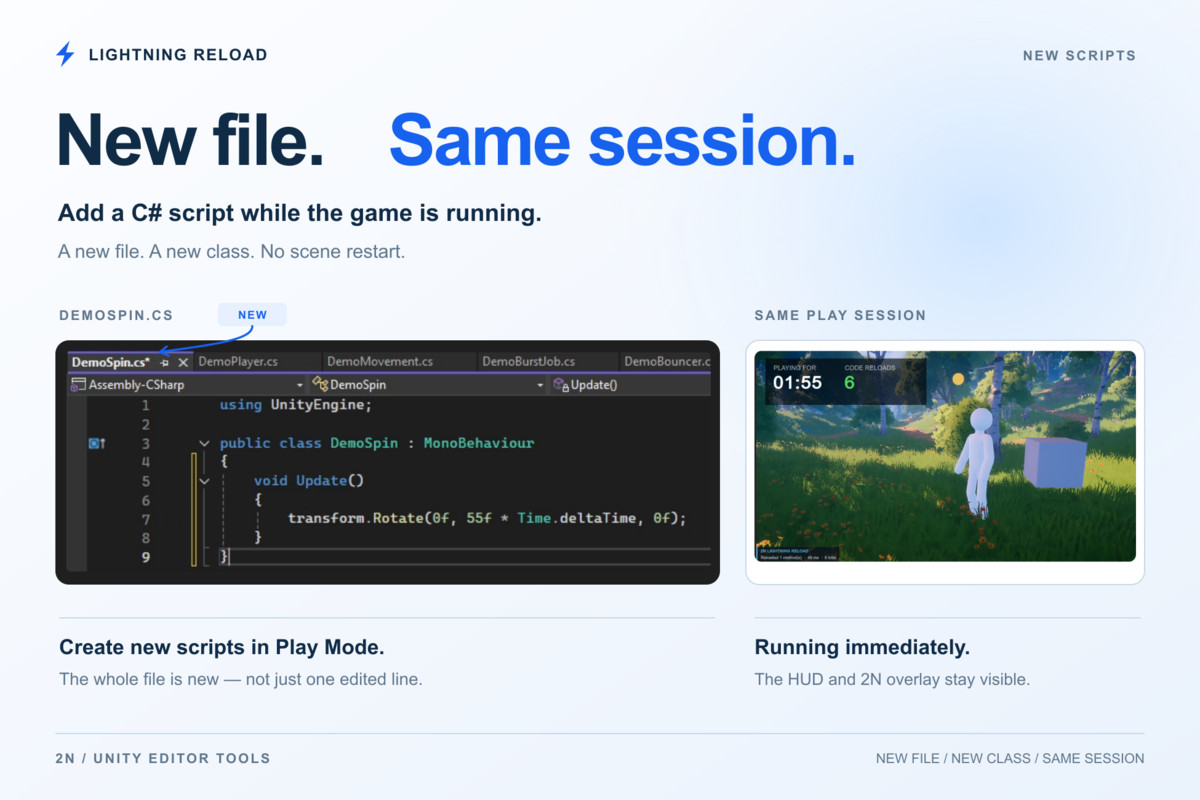Viewport: 1200px width, 800px height.
Task: Click the Update() method icon in navigation bar
Action: click(x=561, y=385)
